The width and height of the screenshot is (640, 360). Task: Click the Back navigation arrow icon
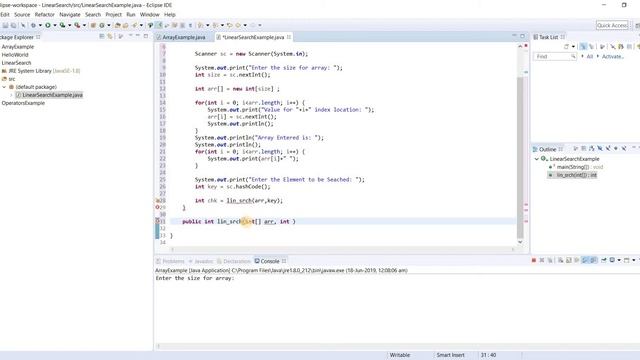tap(238, 25)
